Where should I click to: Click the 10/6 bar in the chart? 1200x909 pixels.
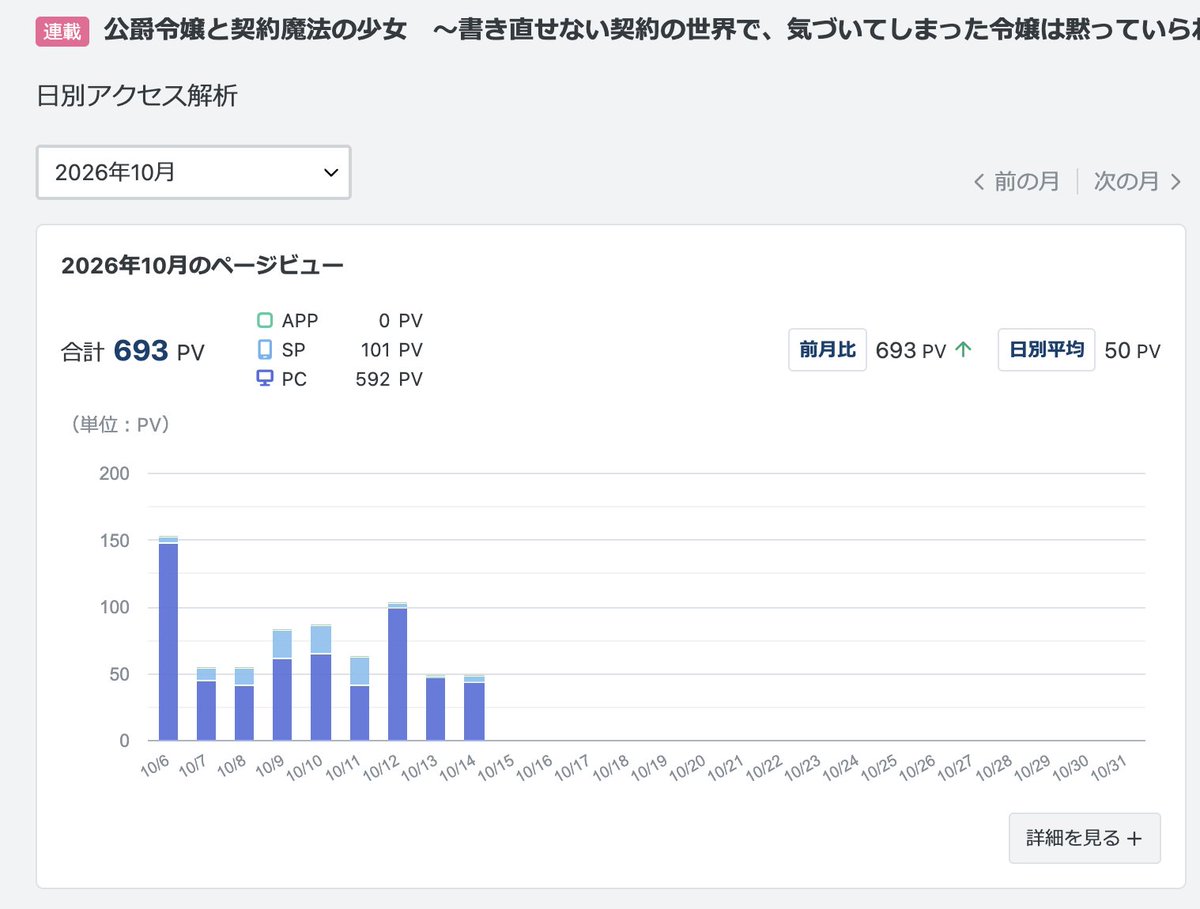point(168,639)
